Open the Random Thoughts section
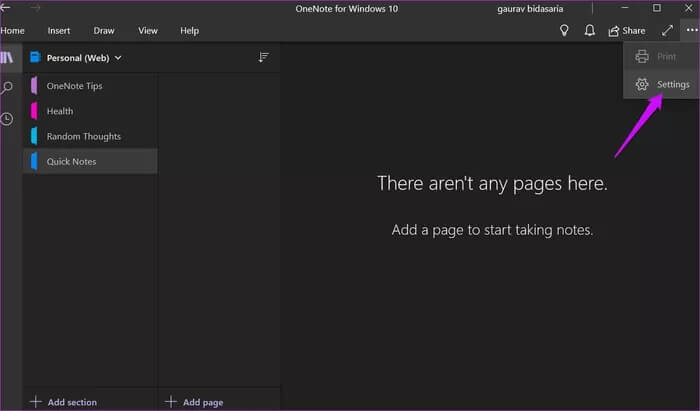700x411 pixels. click(x=91, y=137)
